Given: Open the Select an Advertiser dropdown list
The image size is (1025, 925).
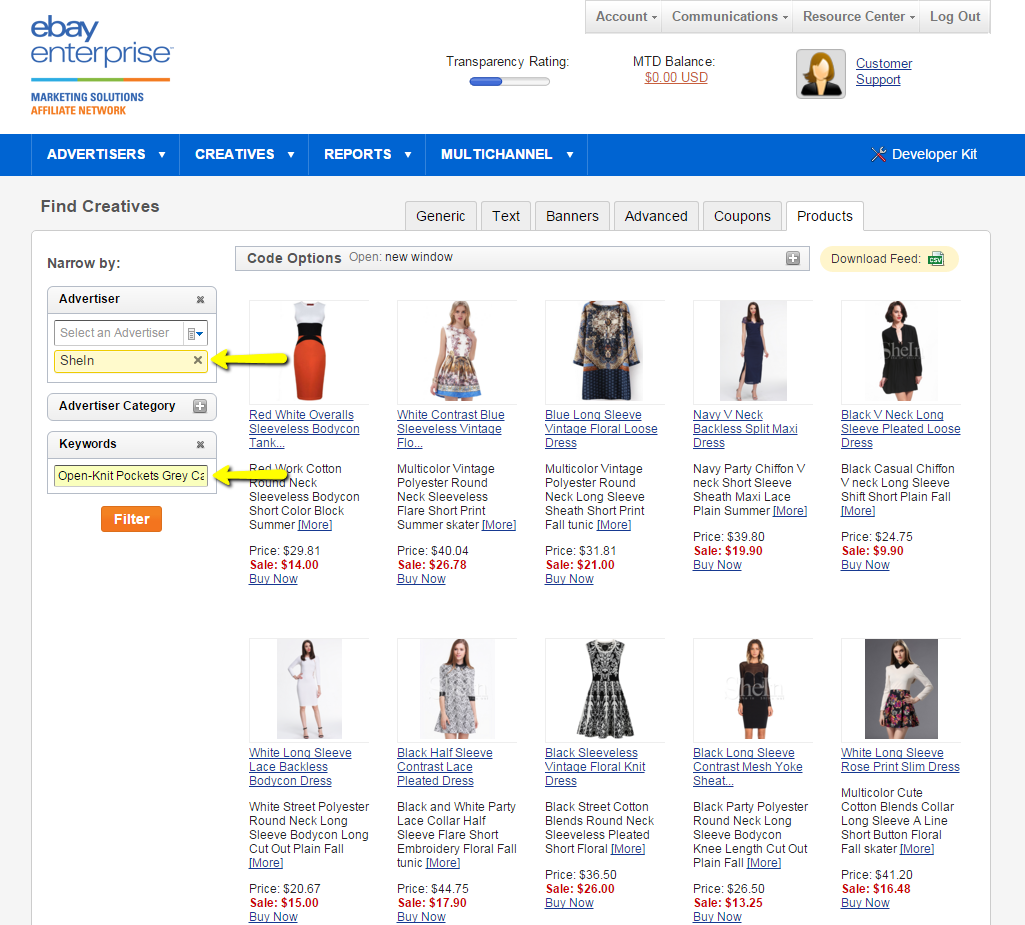Looking at the screenshot, I should coord(195,333).
